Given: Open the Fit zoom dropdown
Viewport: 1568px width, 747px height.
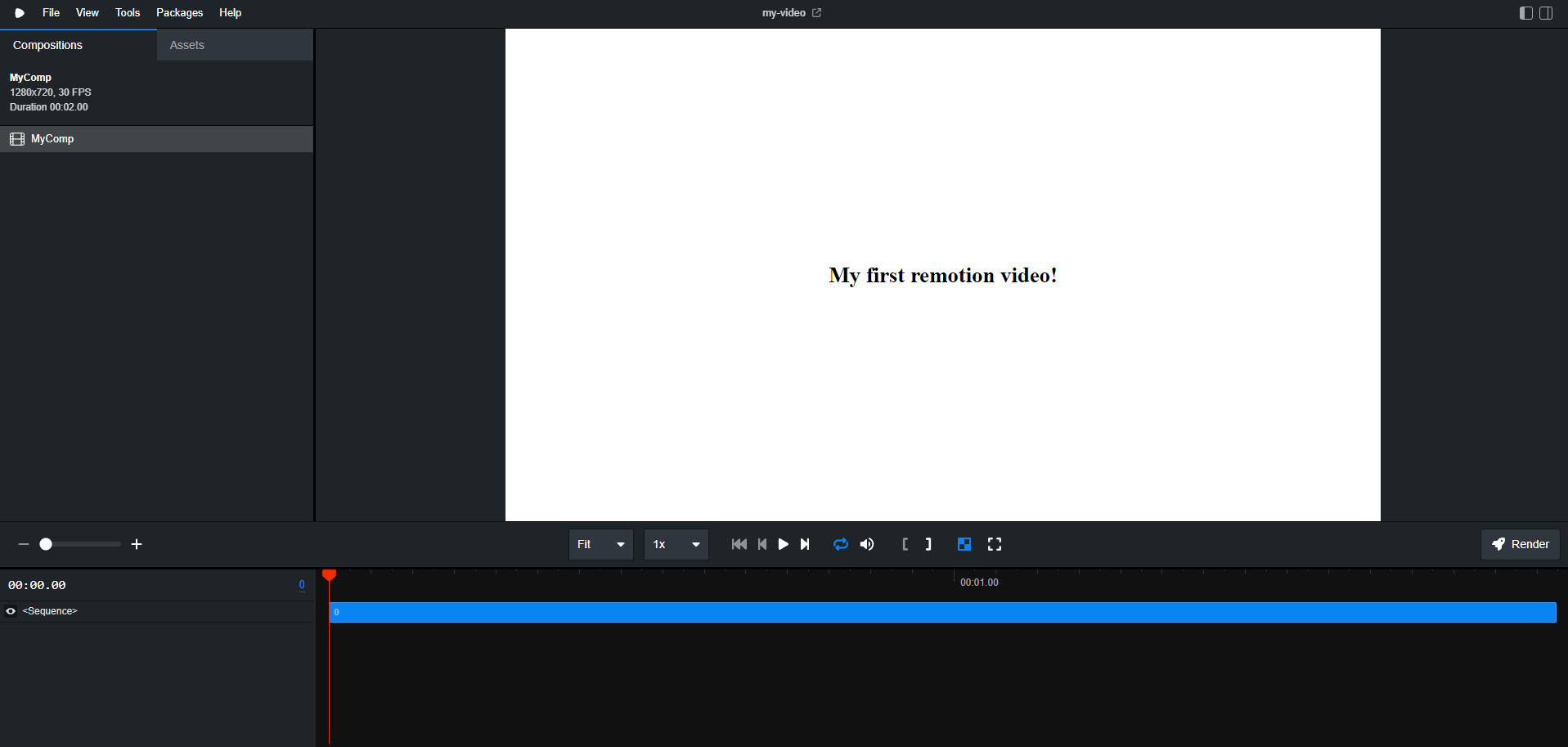Looking at the screenshot, I should [x=600, y=544].
